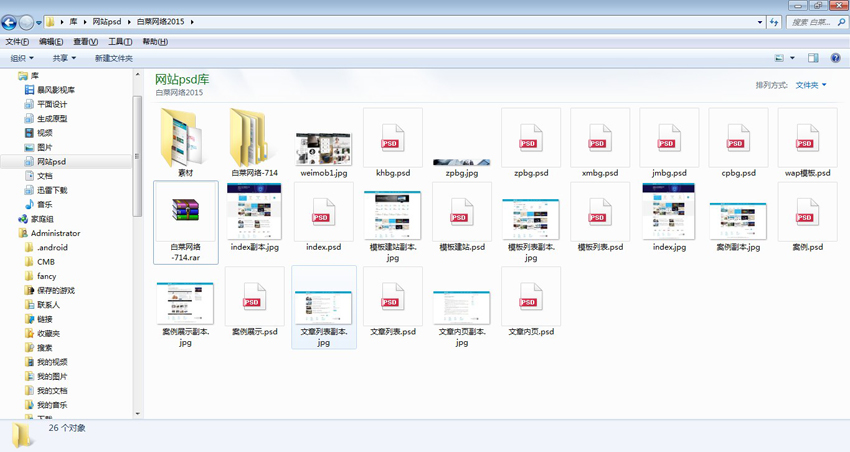This screenshot has width=850, height=452.
Task: Select the wap模板.psd file
Action: coord(807,137)
